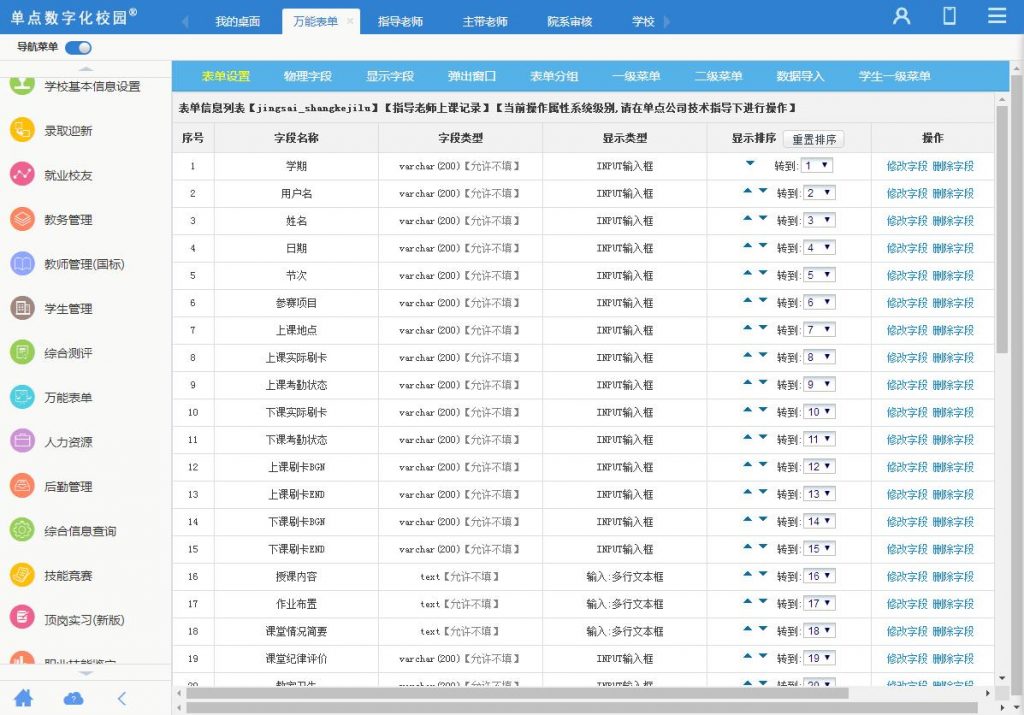Screen dimensions: 1024x715
Task: Close the 万能表单 tab
Action: [350, 21]
